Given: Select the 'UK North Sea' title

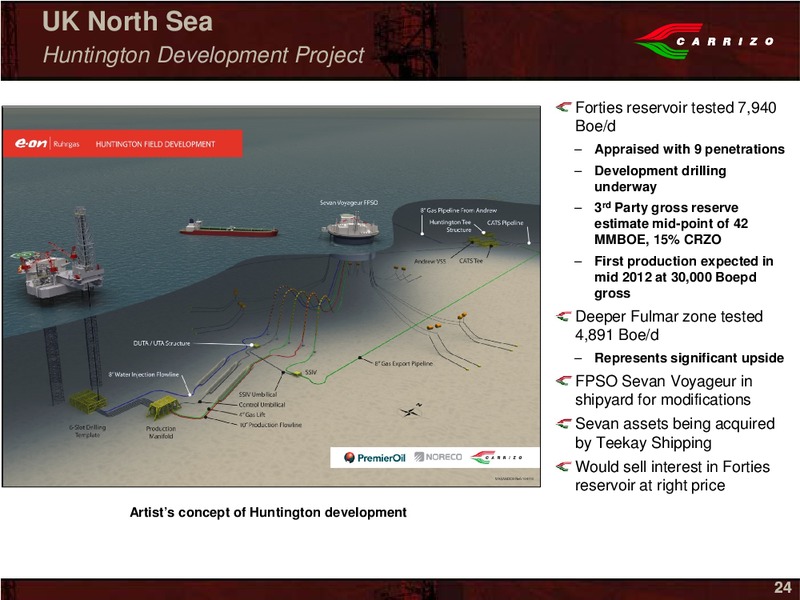Looking at the screenshot, I should pos(127,21).
